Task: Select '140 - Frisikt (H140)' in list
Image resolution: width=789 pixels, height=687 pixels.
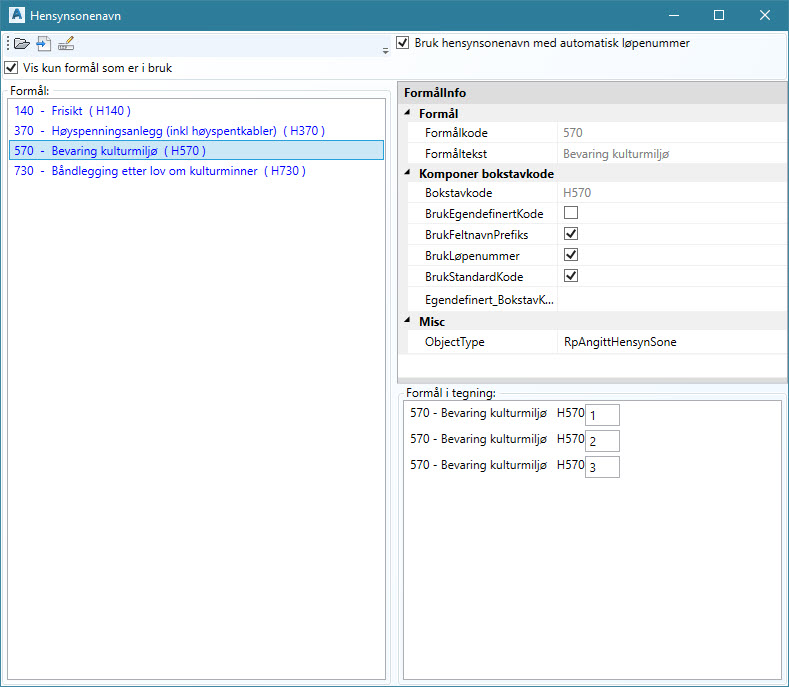Action: click(73, 111)
